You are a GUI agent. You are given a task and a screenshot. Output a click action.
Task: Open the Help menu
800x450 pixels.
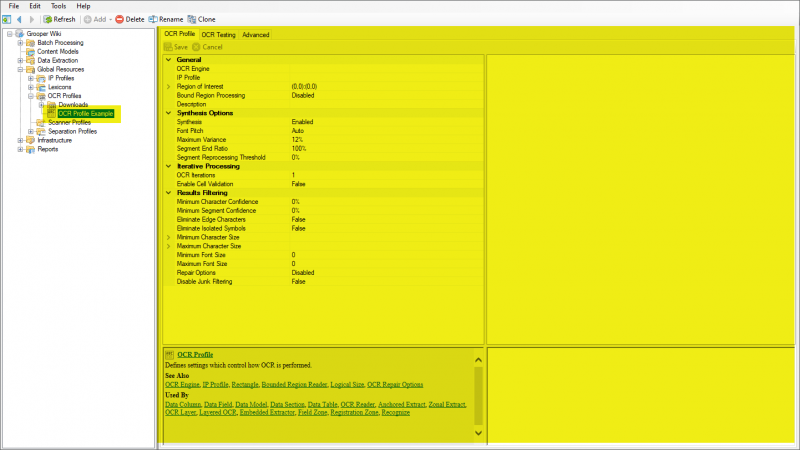point(83,6)
